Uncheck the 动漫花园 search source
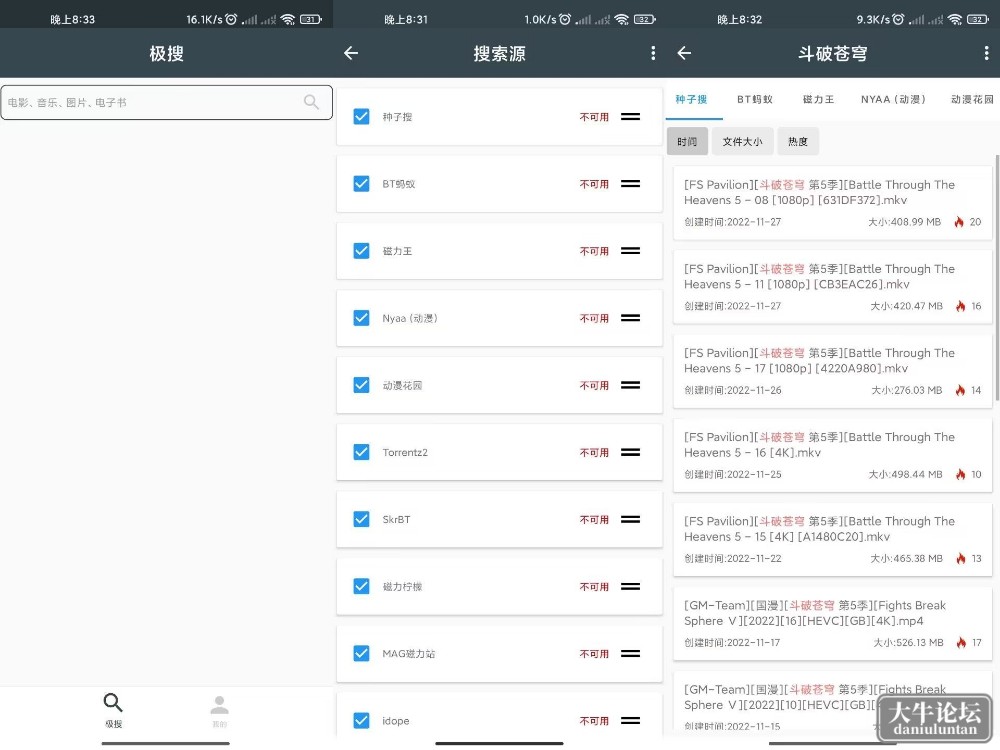 click(x=362, y=385)
